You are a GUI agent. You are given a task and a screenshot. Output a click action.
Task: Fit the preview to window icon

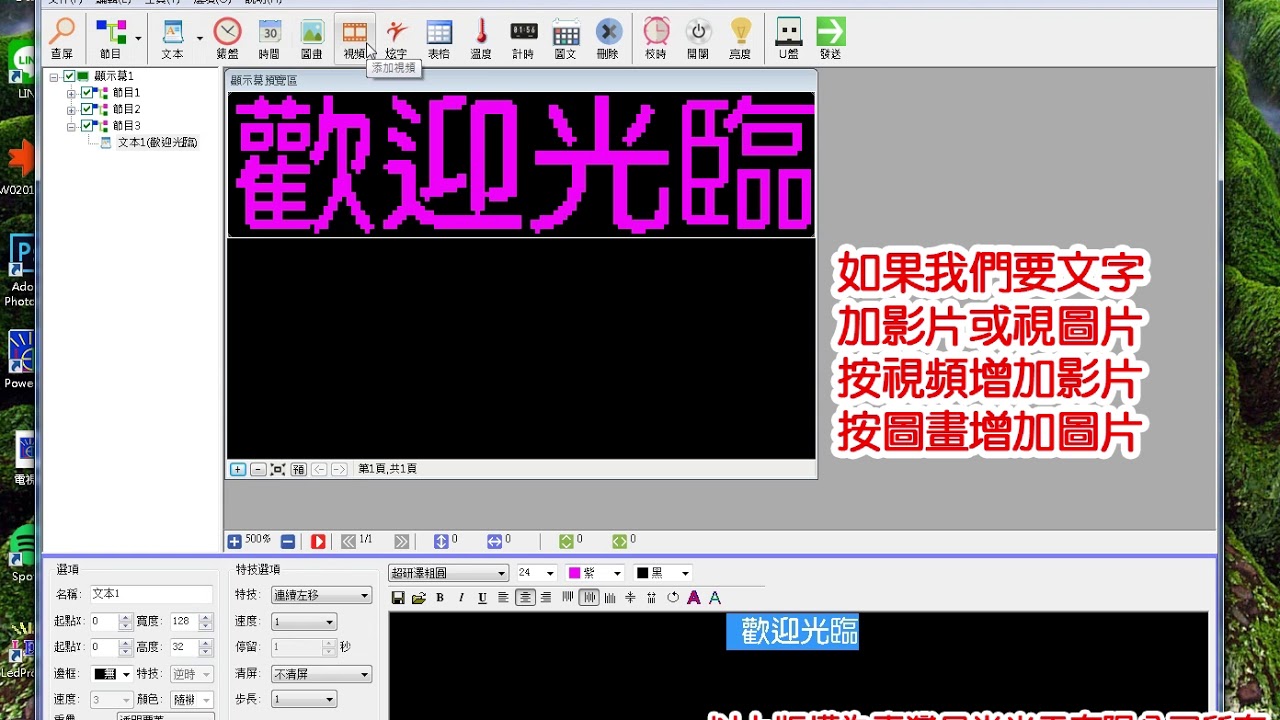(278, 469)
